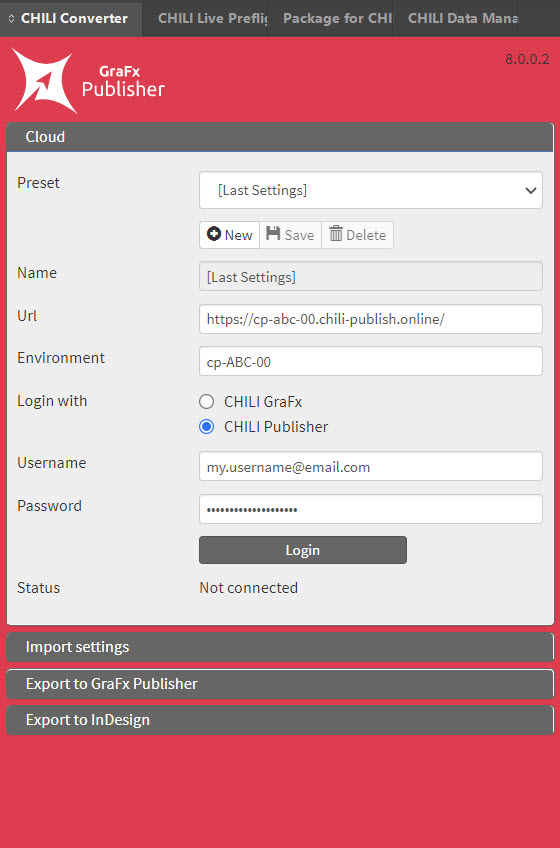Expand the Export to InDesign section
This screenshot has height=848, width=560.
pos(280,720)
